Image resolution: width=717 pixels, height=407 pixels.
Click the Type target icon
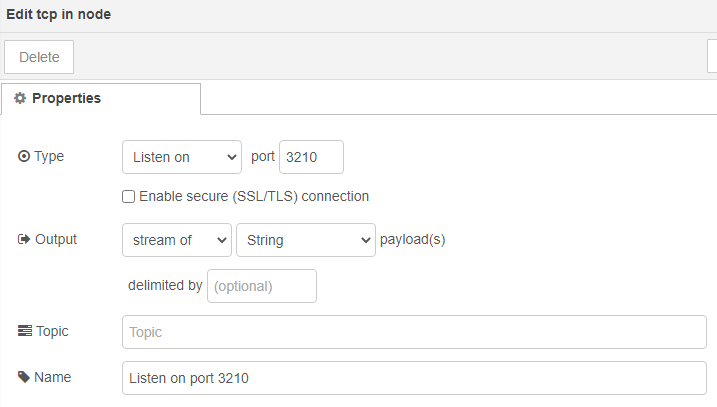[24, 157]
